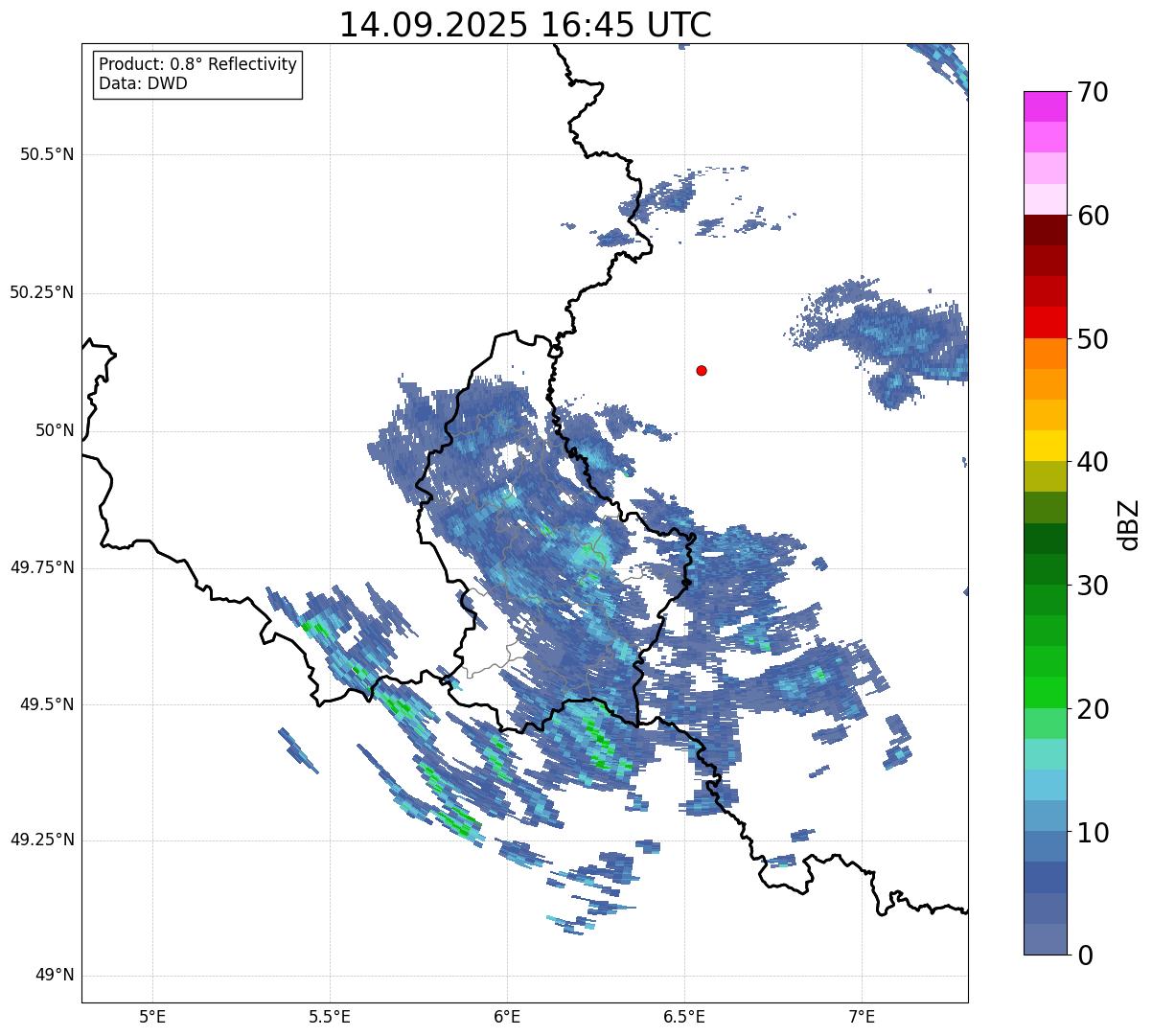
Task: Click the '5°E' longitude label
Action: pos(152,1016)
